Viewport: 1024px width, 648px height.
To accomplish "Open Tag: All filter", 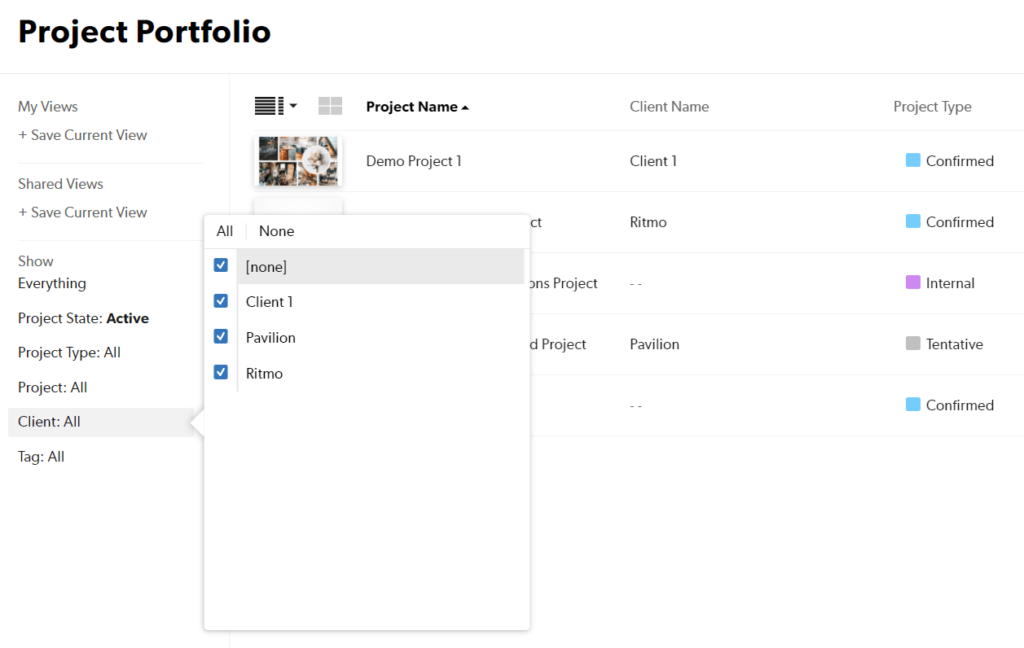I will coord(41,457).
